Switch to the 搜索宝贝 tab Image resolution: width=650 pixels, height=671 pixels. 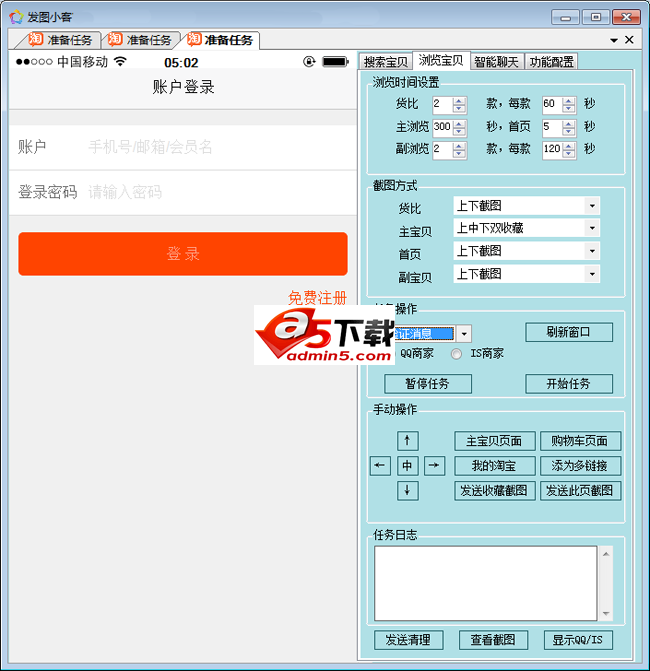click(386, 62)
